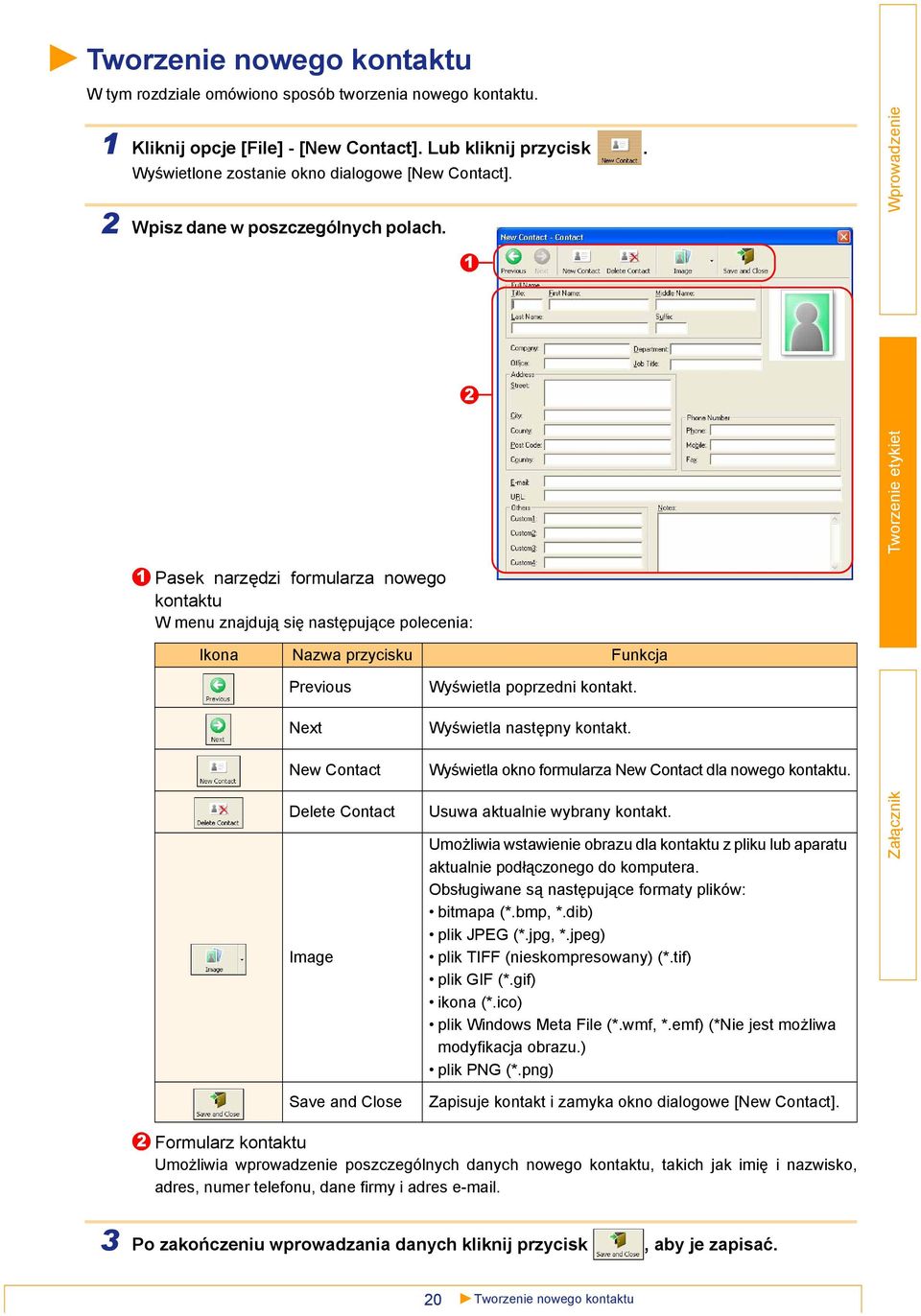
Task: Click the Street address text box
Action: coord(607,393)
